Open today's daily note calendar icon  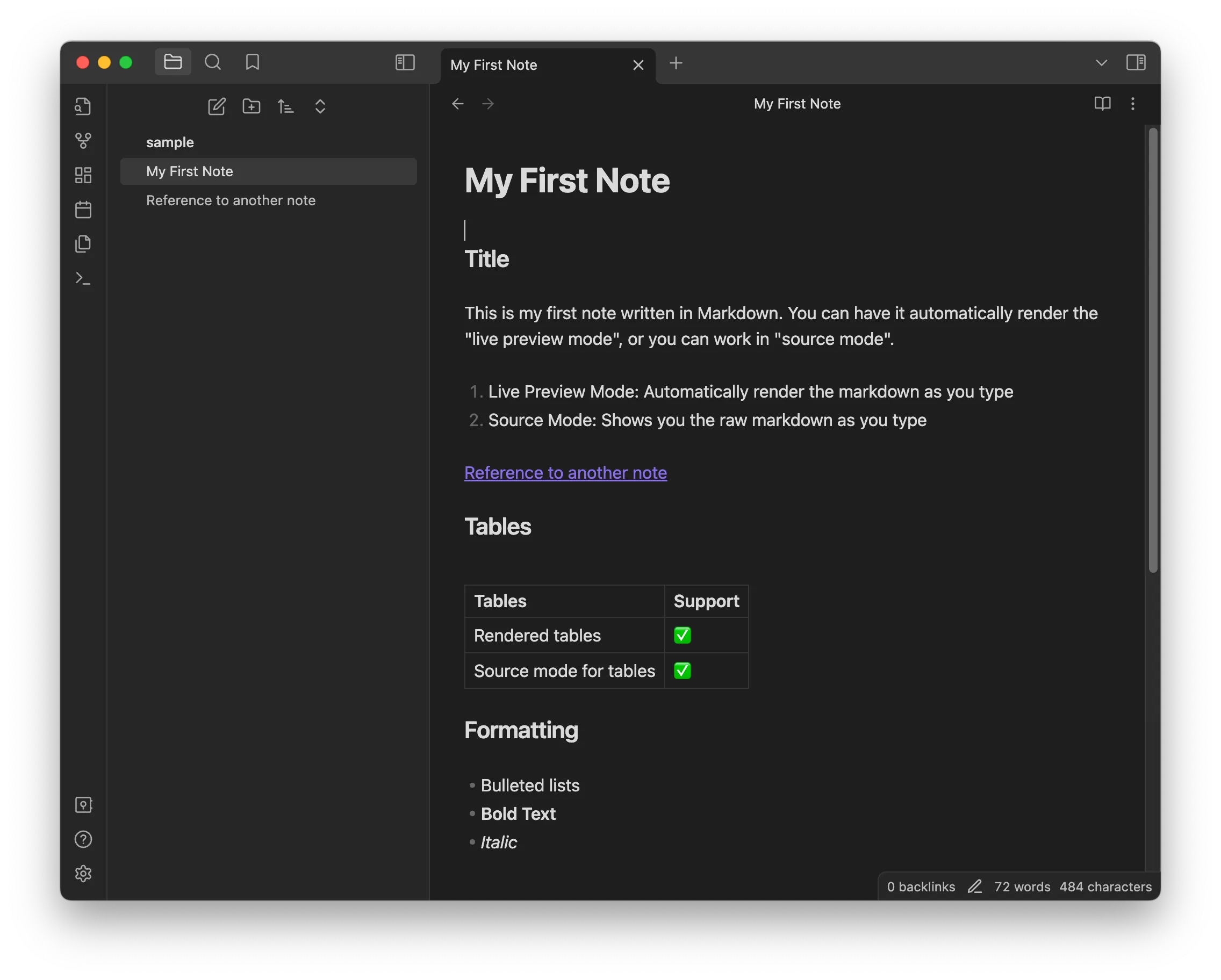pyautogui.click(x=83, y=210)
